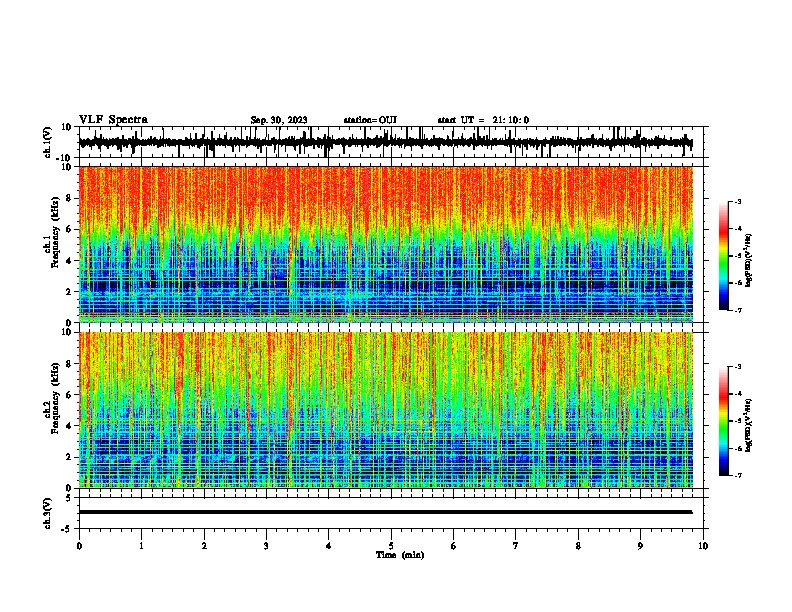Click the date 'Sep. 30, 2023'
The image size is (792, 612).
pos(279,120)
